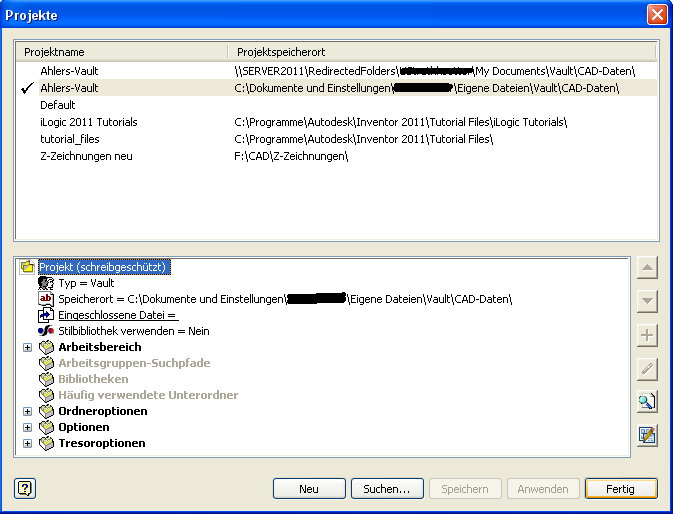
Task: Select the Typ = Vault entry
Action: (x=86, y=283)
